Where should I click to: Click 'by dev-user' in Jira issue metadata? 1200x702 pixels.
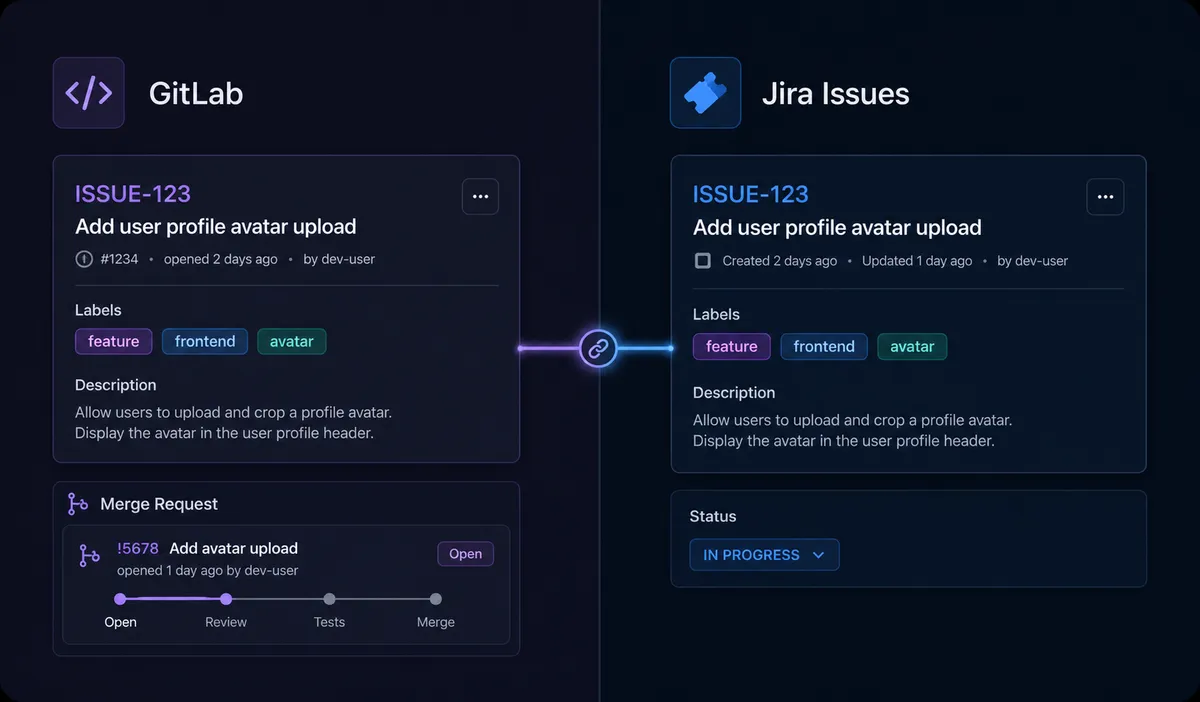1033,261
